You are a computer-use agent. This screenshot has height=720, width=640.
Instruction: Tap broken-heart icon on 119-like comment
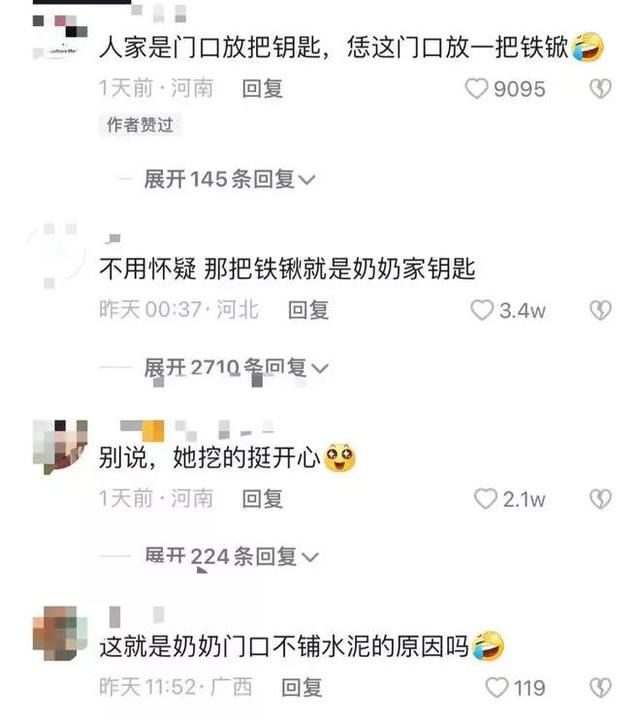pos(600,687)
